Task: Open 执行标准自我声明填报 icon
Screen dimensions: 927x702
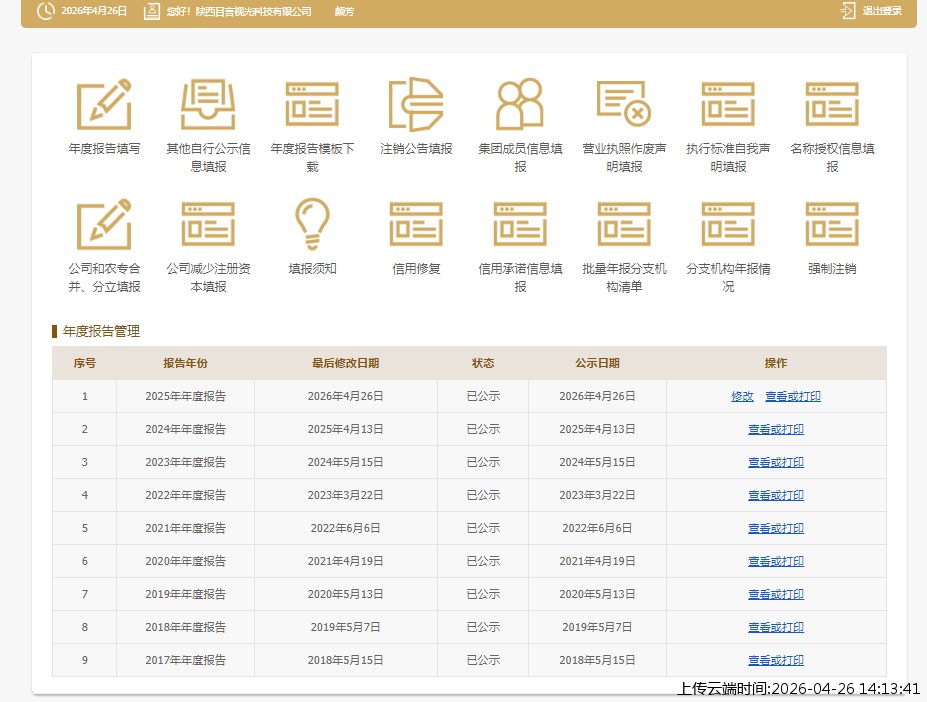Action: (x=728, y=104)
